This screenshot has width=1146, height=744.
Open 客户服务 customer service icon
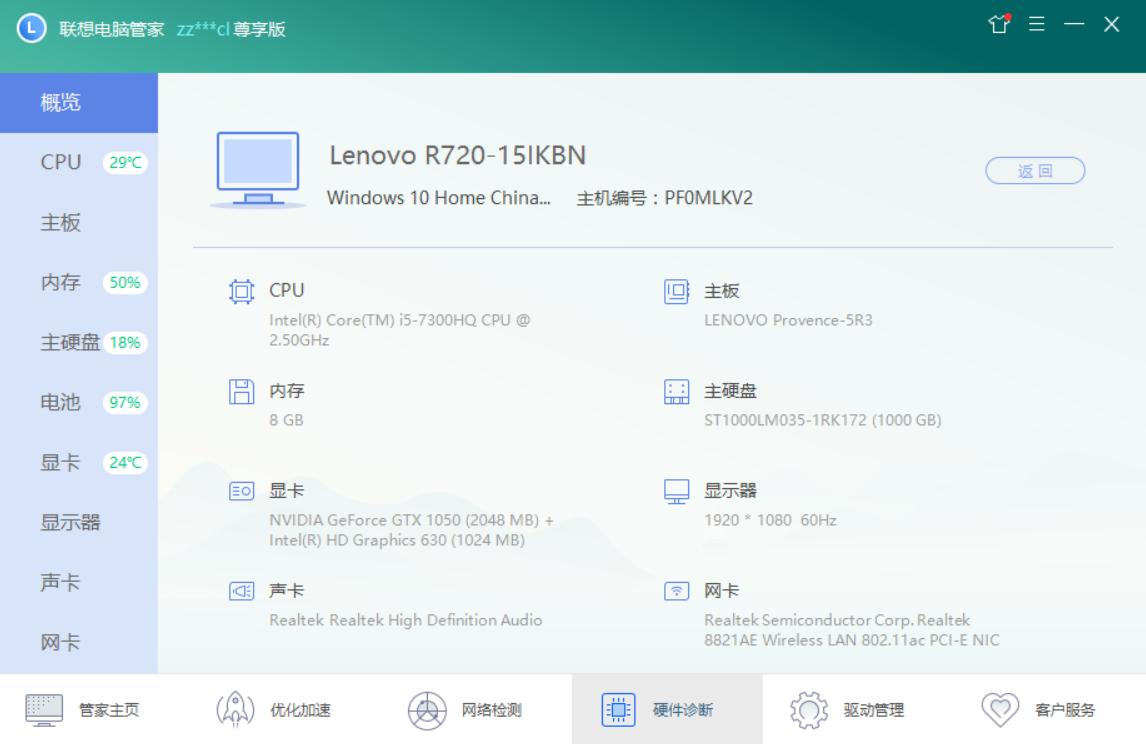coord(1002,710)
